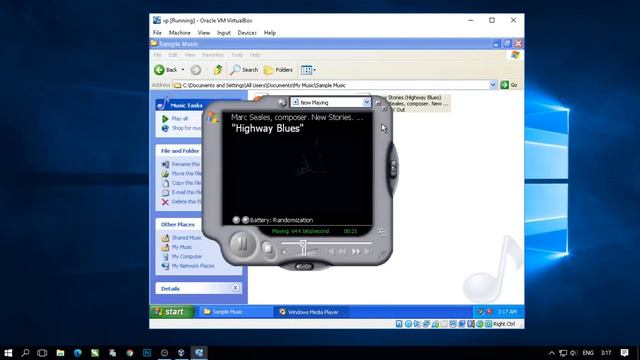Adjust the Media Player volume slider
The width and height of the screenshot is (640, 360).
click(x=304, y=252)
